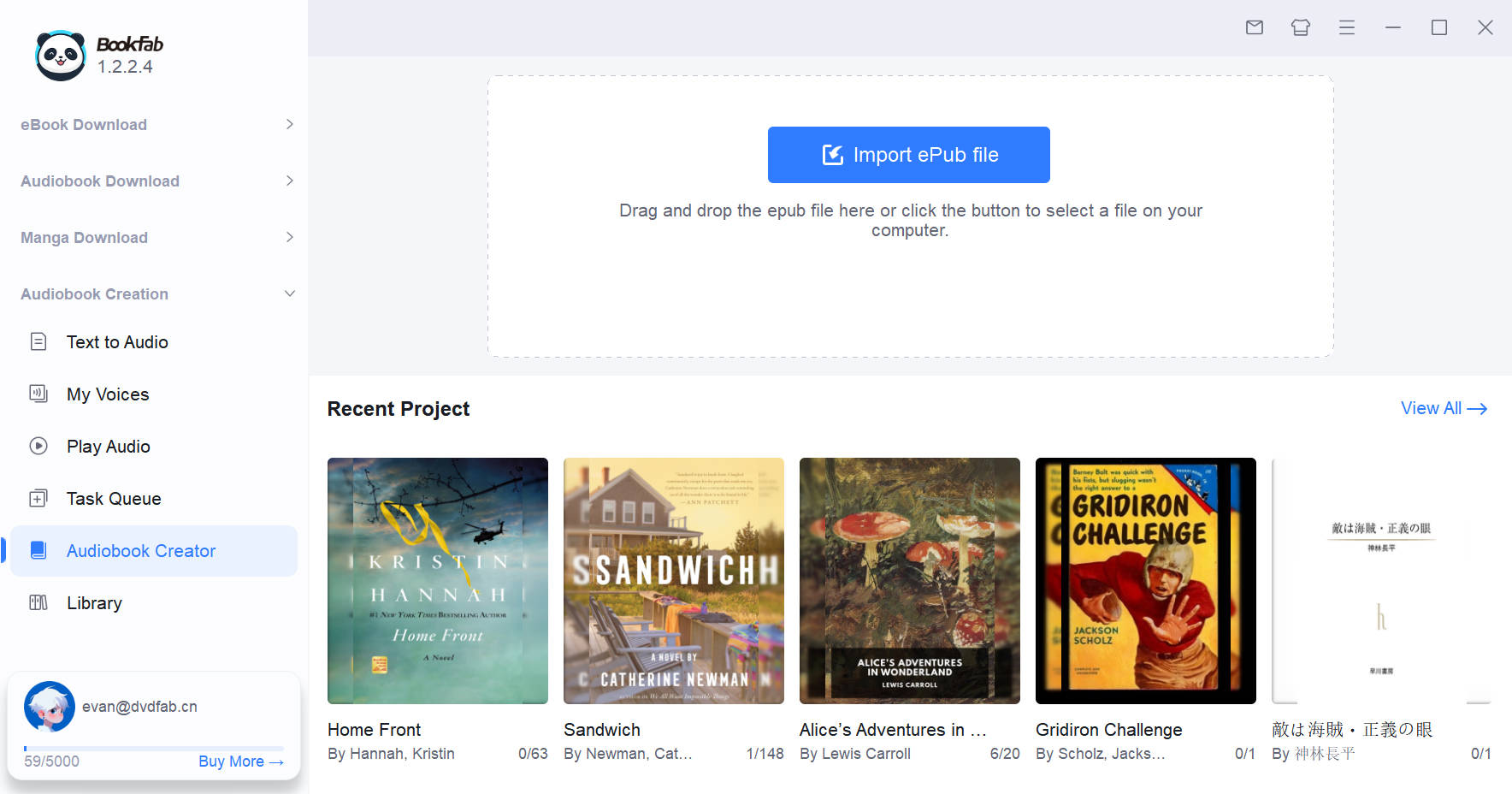1512x794 pixels.
Task: Click the Text to Audio document icon
Action: pyautogui.click(x=38, y=342)
